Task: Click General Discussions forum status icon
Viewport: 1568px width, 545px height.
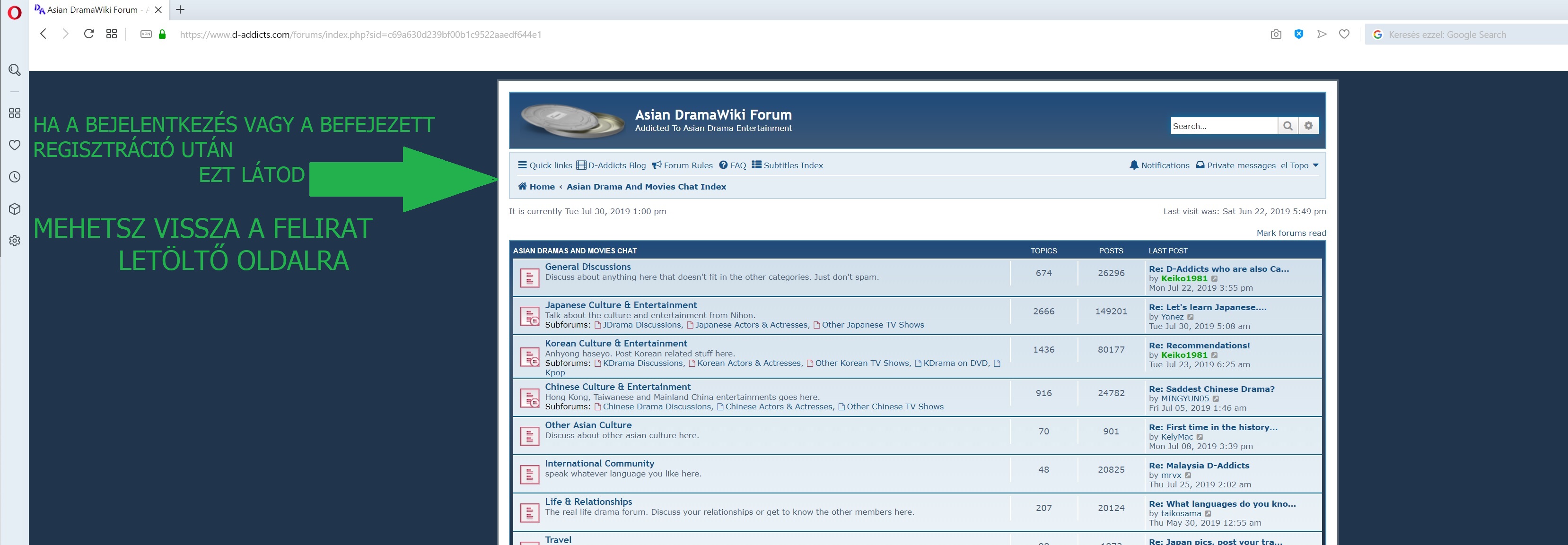Action: pyautogui.click(x=530, y=278)
